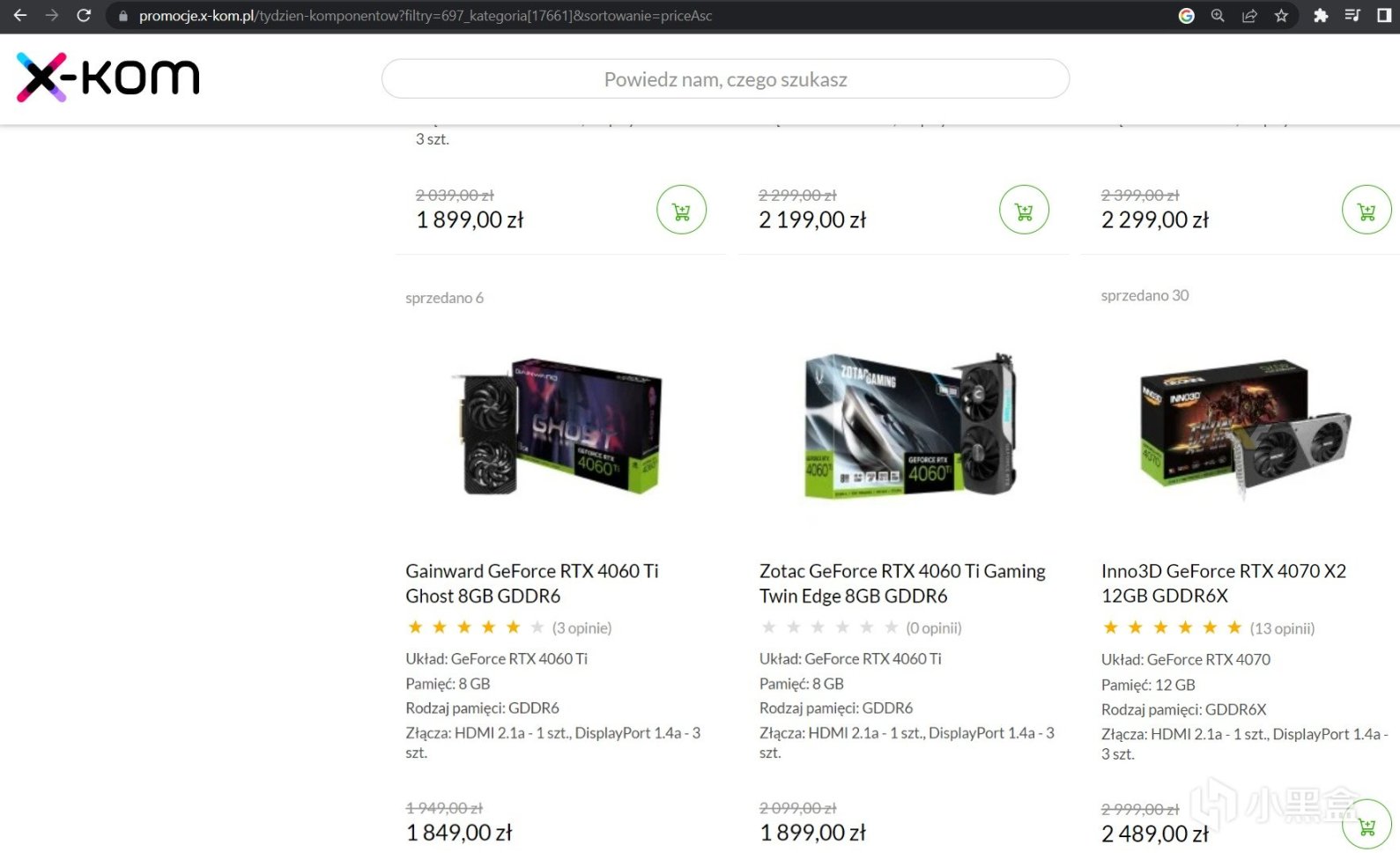Add the 2 199,00 zł product to cart

point(1024,210)
